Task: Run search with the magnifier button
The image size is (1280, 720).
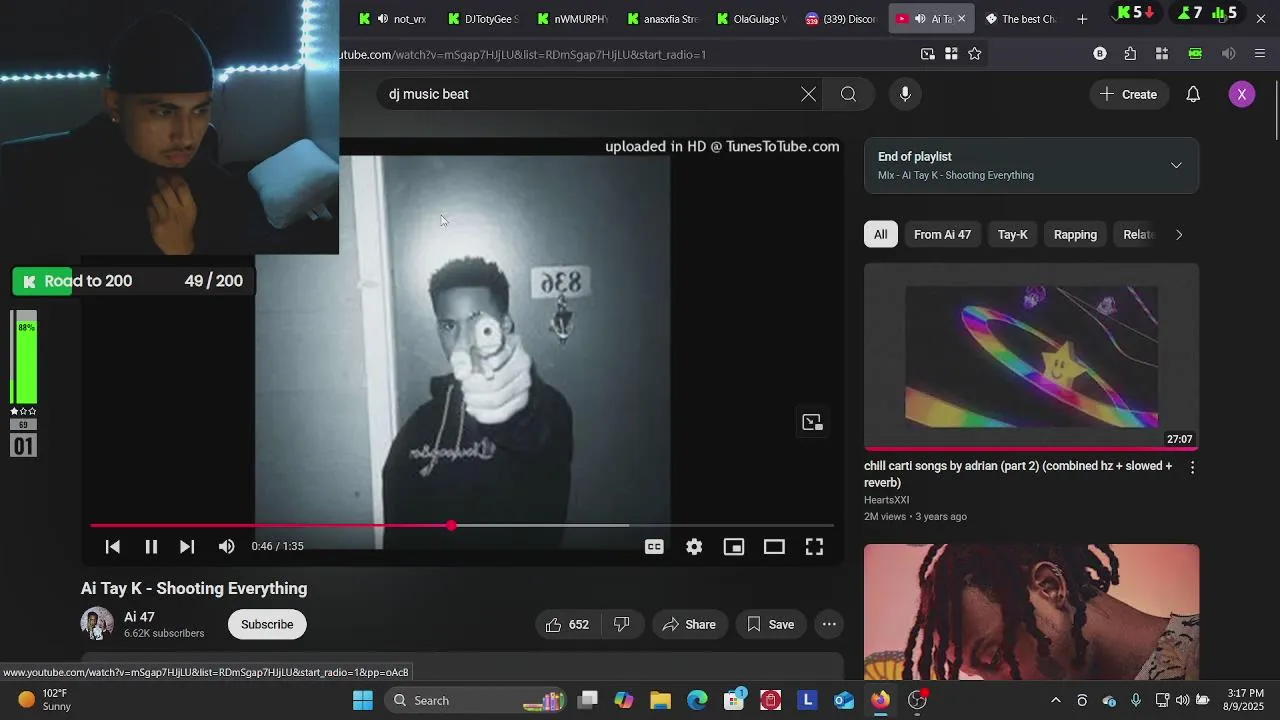Action: click(848, 94)
